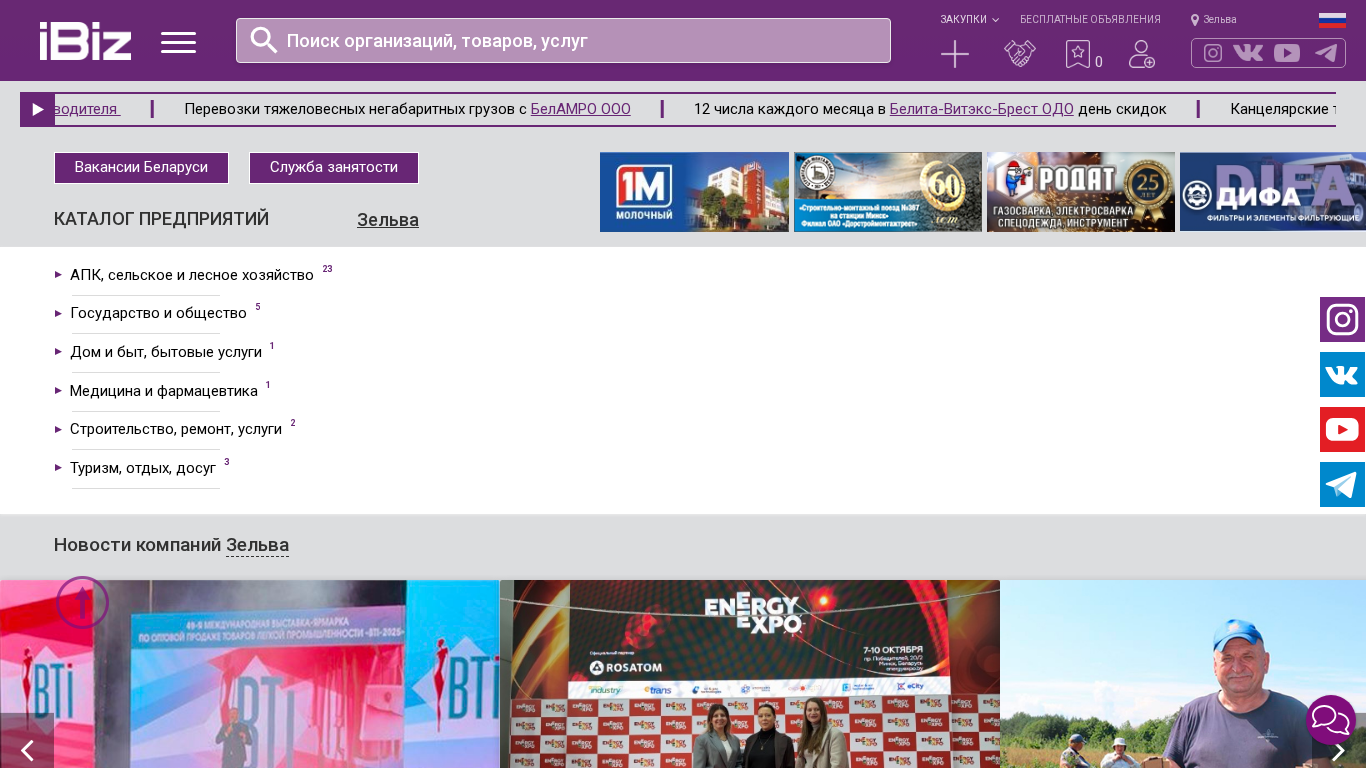The height and width of the screenshot is (768, 1366).
Task: Open the 60-year строительно-монтажный поезд banner
Action: tap(888, 192)
